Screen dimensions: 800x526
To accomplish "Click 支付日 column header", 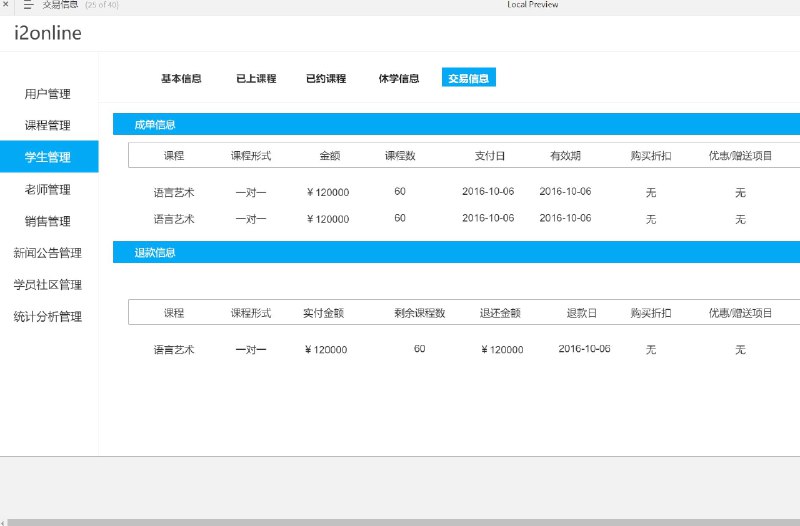I will (490, 156).
